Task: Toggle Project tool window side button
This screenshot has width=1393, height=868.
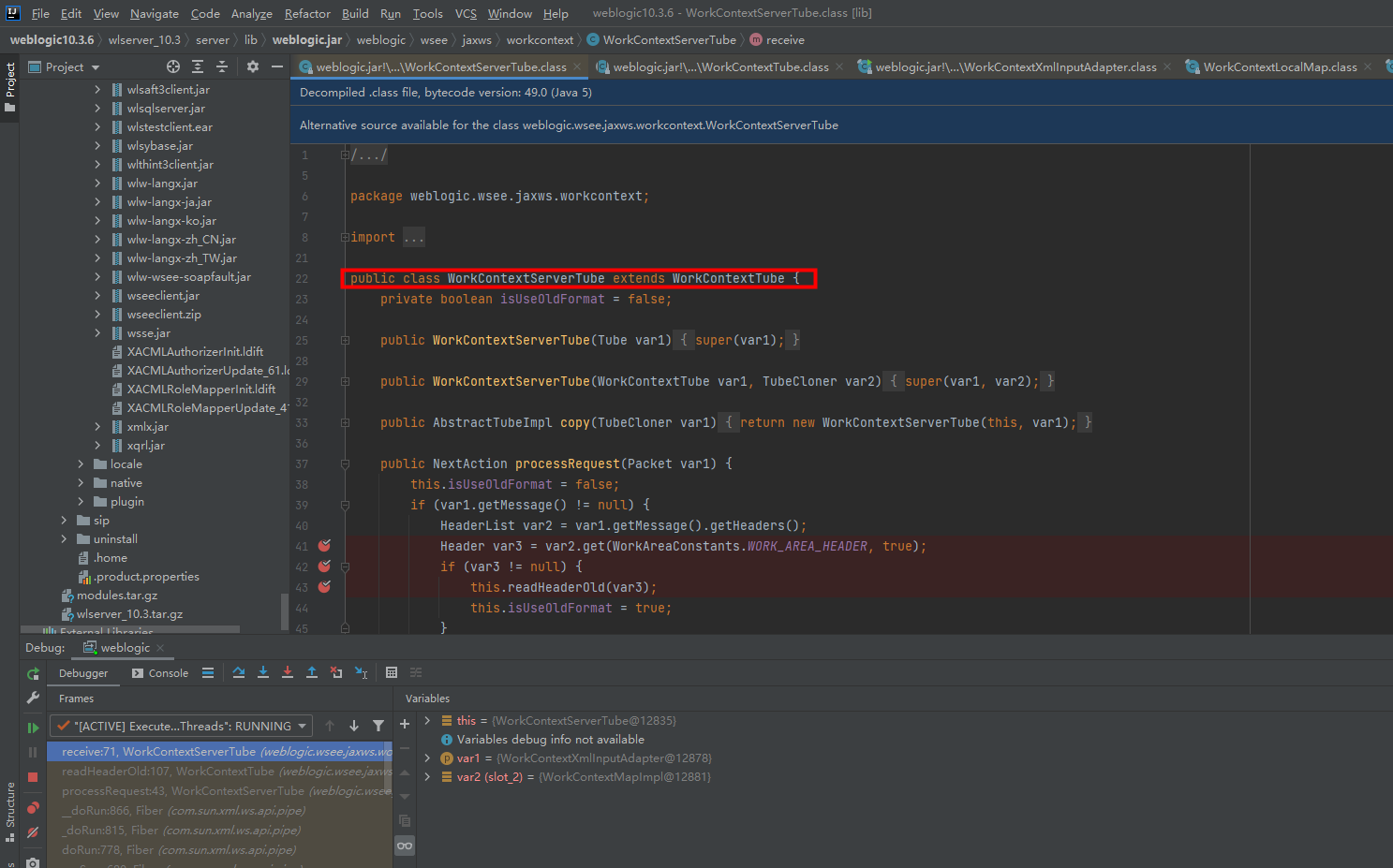Action: pos(10,86)
